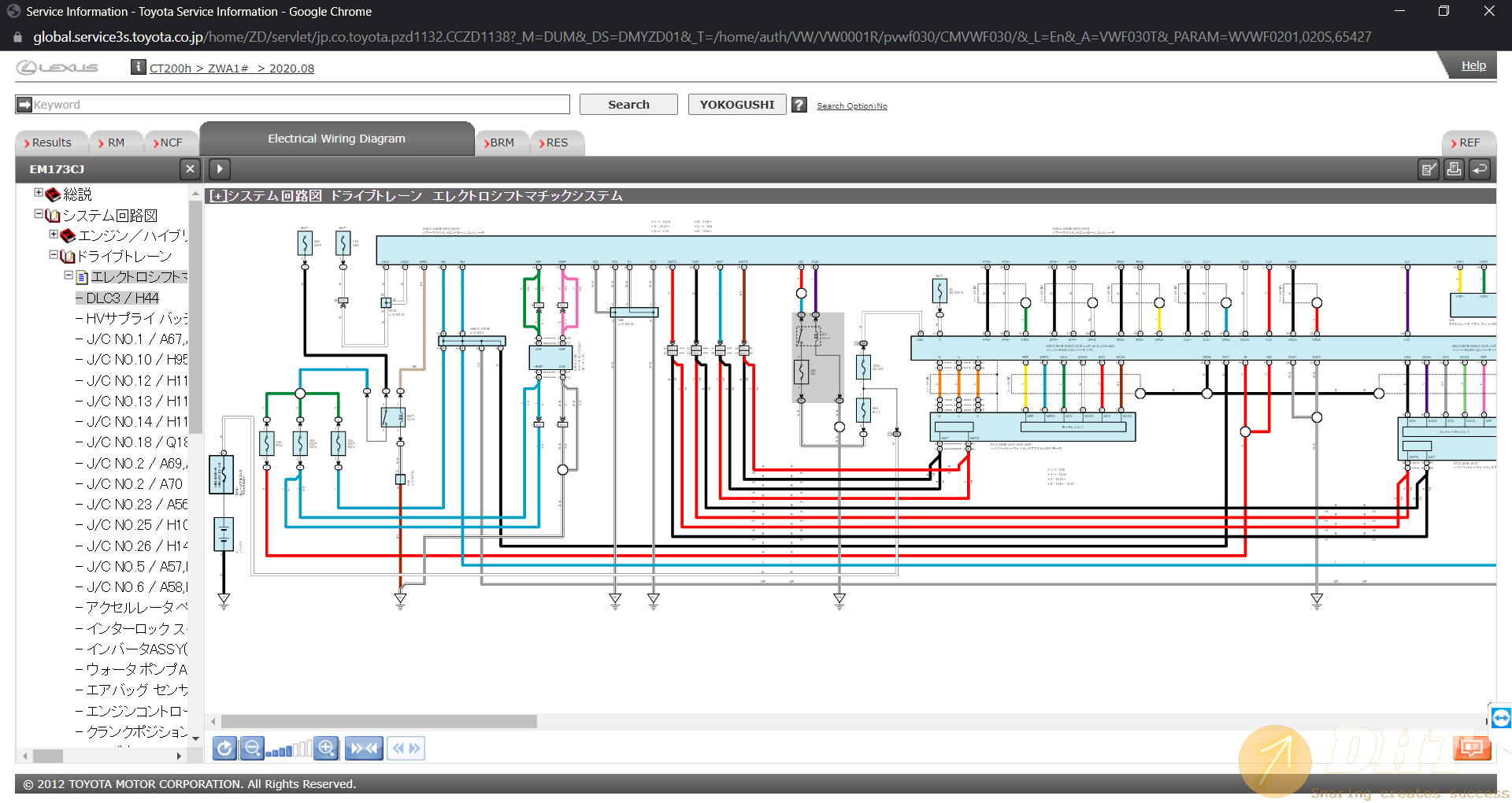
Task: Collapse the ドライブトレーン tree node
Action: pyautogui.click(x=54, y=255)
